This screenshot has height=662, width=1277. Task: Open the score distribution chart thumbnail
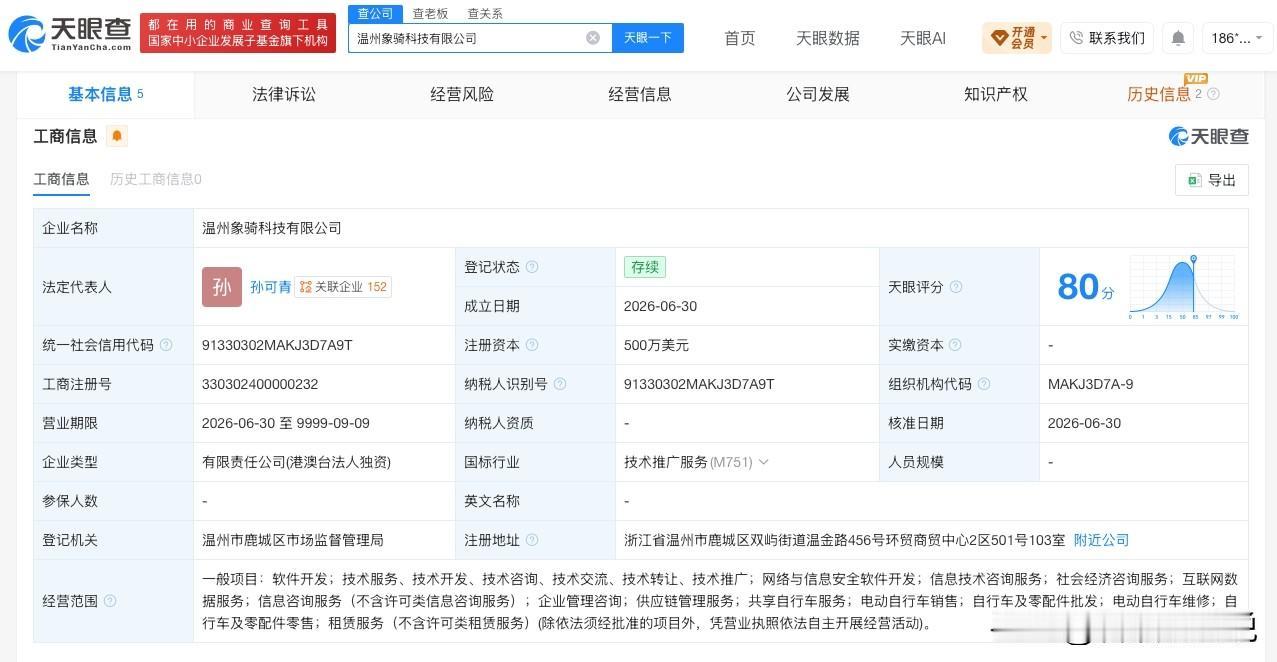point(1184,287)
